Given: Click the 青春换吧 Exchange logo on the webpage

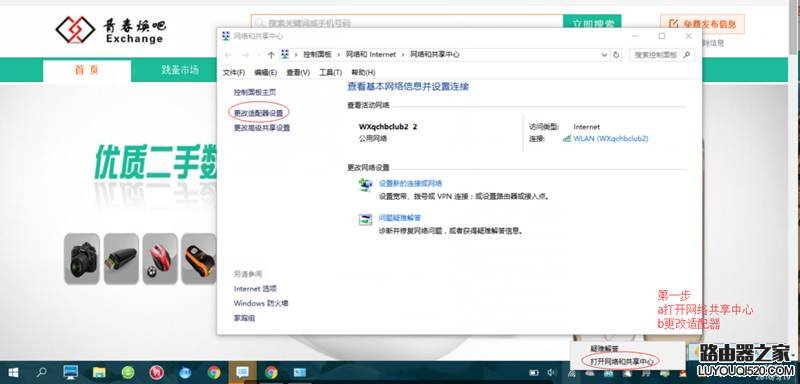Looking at the screenshot, I should (x=110, y=30).
